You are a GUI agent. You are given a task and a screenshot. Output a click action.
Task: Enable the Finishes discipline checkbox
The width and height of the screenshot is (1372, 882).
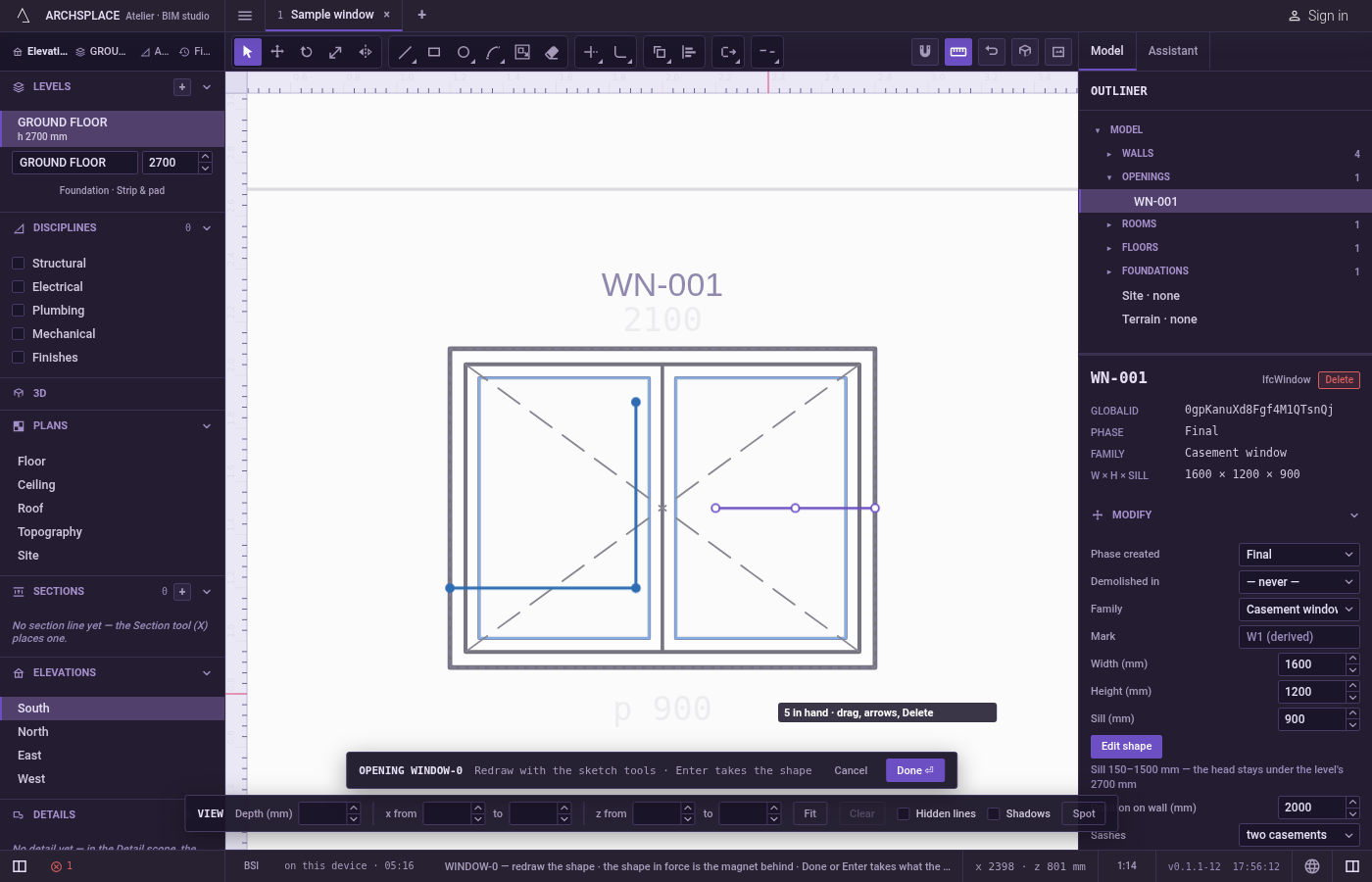point(18,358)
